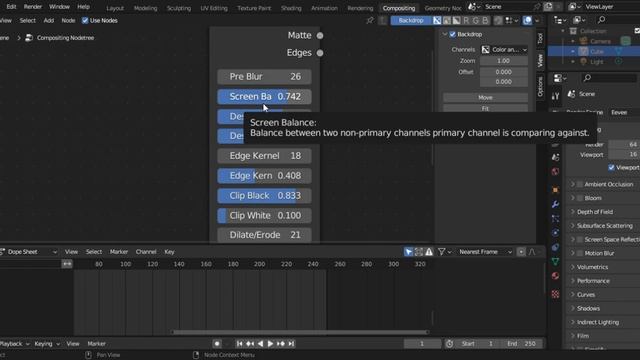The width and height of the screenshot is (640, 360).
Task: Click the Matte output socket
Action: point(320,36)
